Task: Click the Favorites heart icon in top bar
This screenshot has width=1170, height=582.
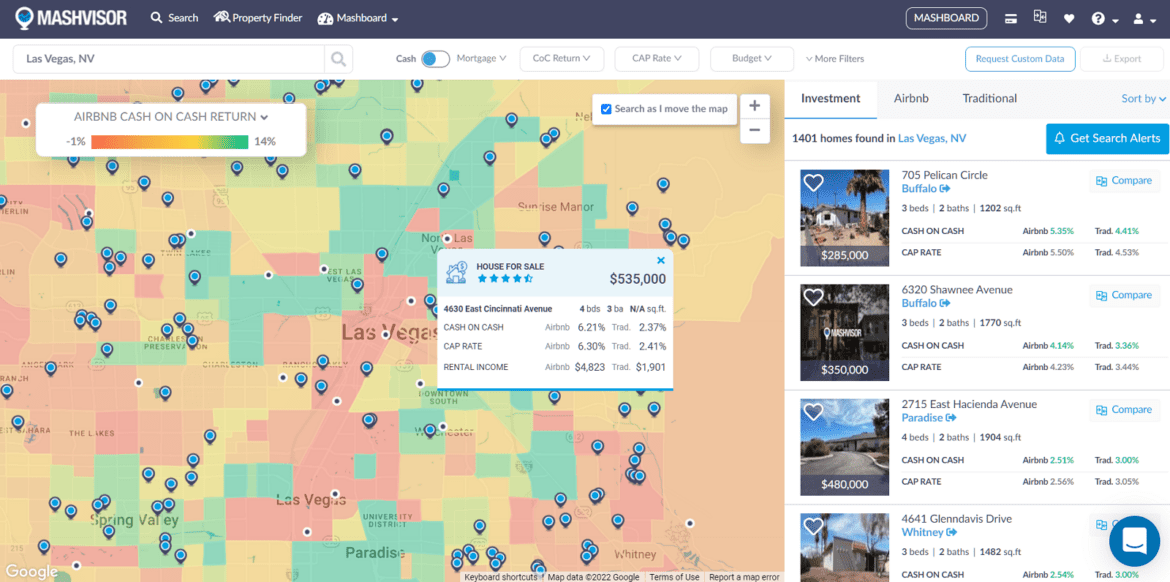Action: click(1069, 17)
